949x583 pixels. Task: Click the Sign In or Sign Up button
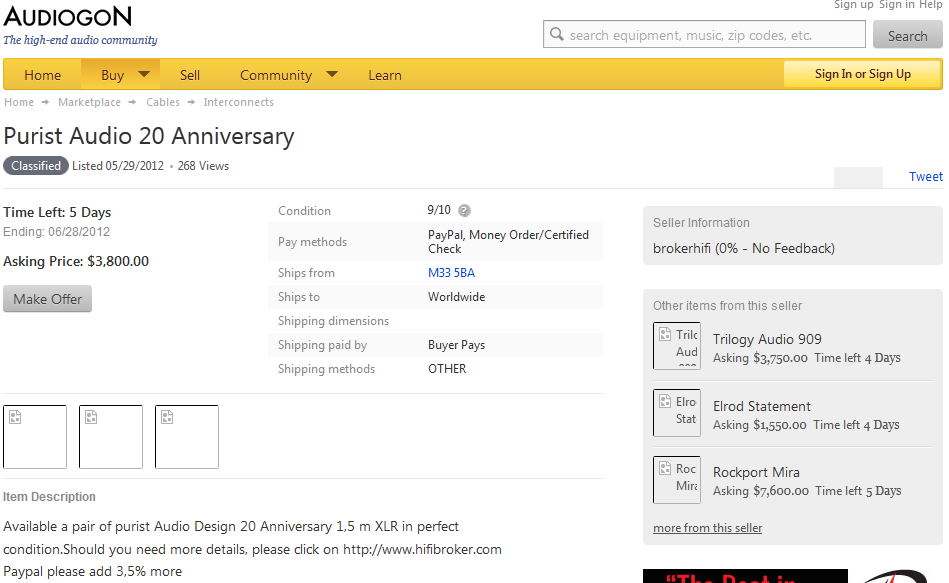coord(862,74)
